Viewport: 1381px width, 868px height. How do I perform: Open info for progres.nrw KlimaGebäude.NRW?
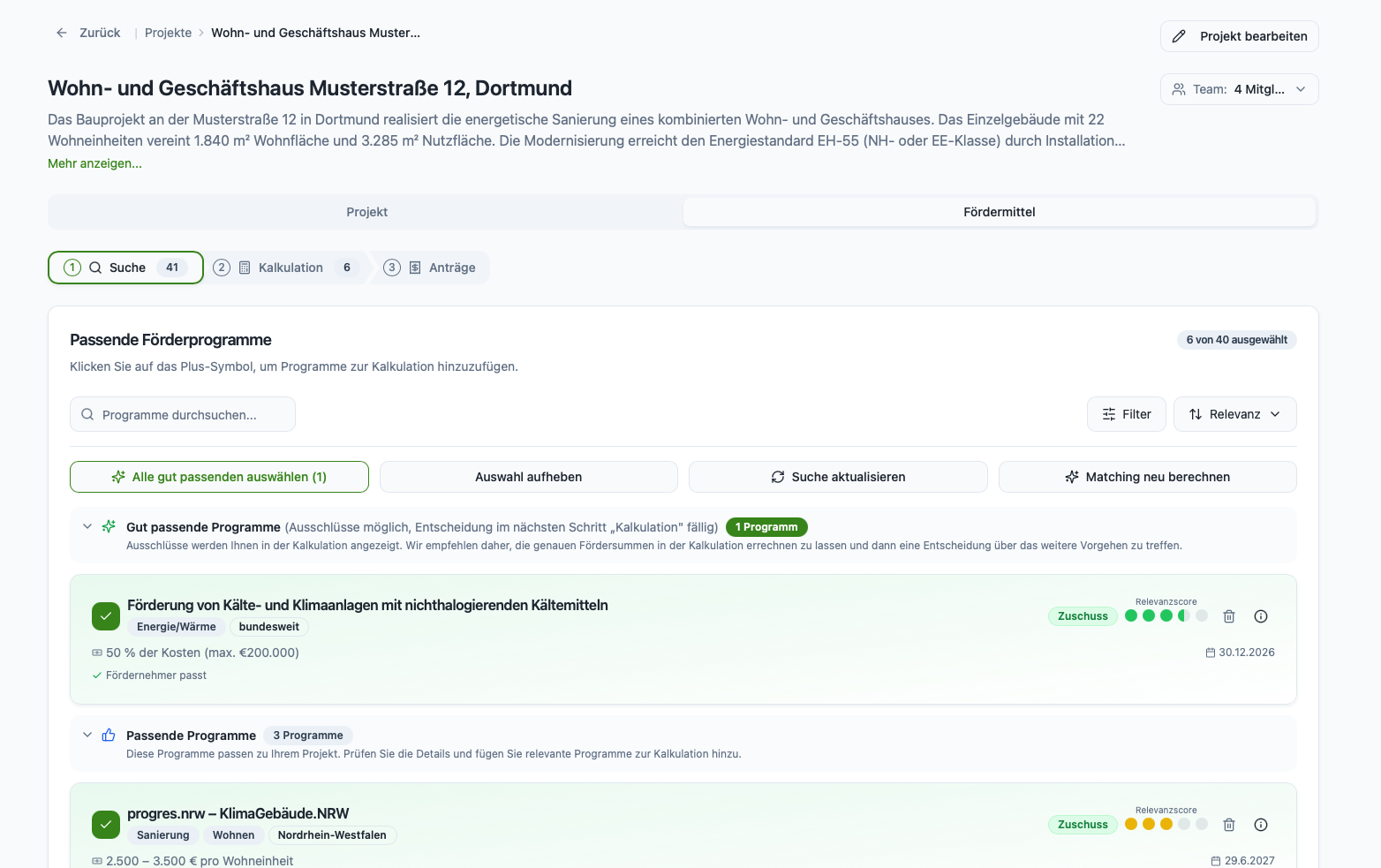pos(1261,825)
